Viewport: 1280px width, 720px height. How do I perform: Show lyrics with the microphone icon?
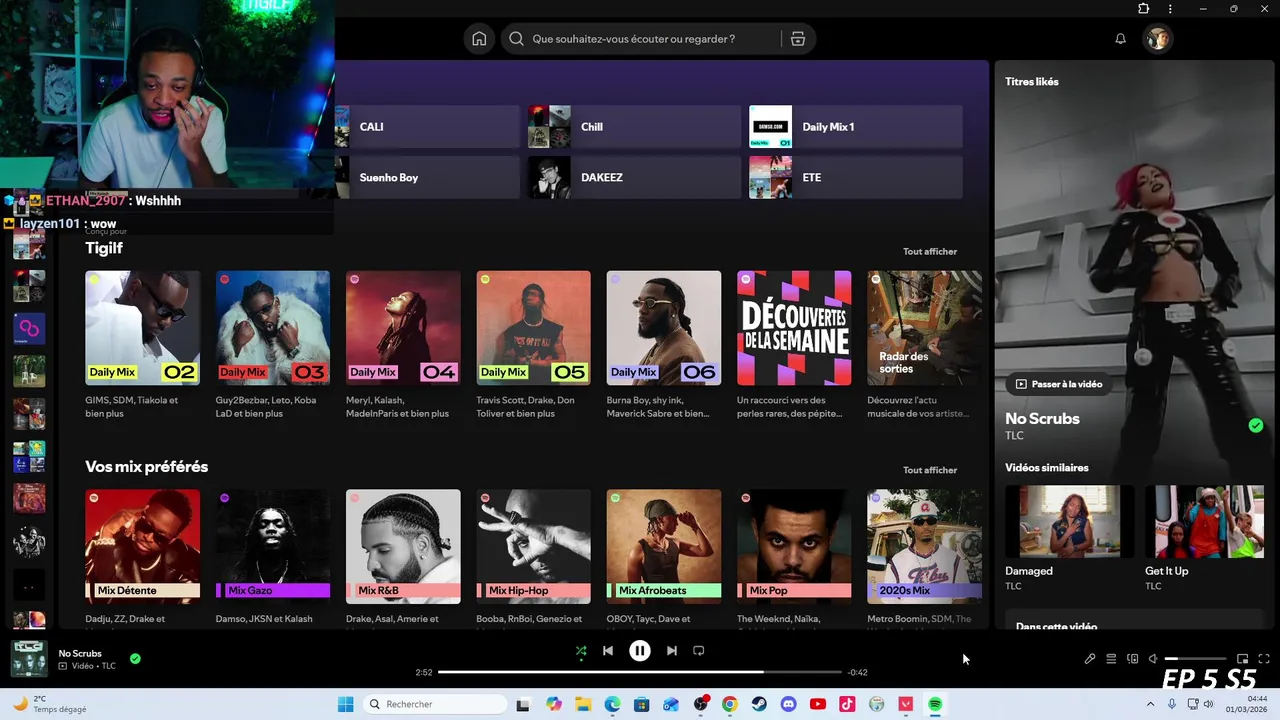click(1090, 659)
